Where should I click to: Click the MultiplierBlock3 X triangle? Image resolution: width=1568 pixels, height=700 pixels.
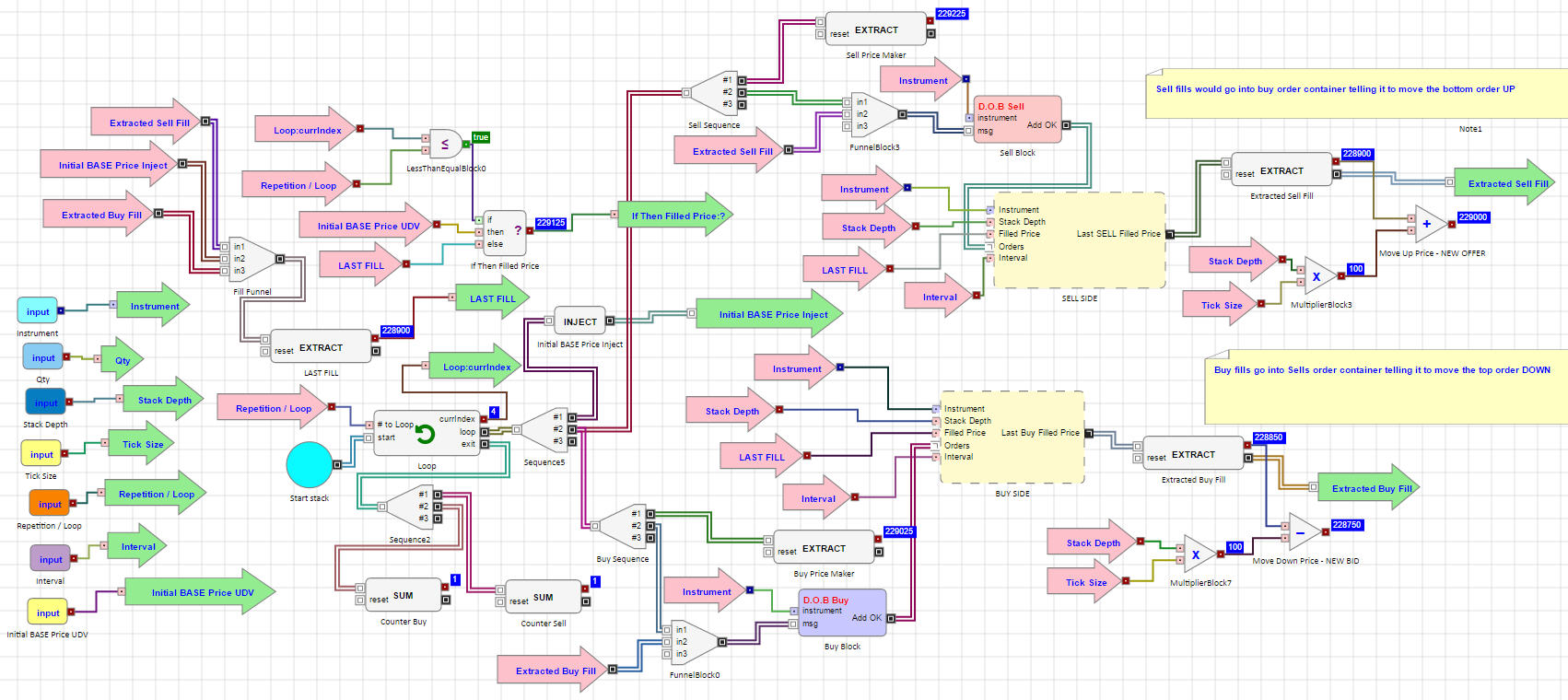pyautogui.click(x=1316, y=276)
